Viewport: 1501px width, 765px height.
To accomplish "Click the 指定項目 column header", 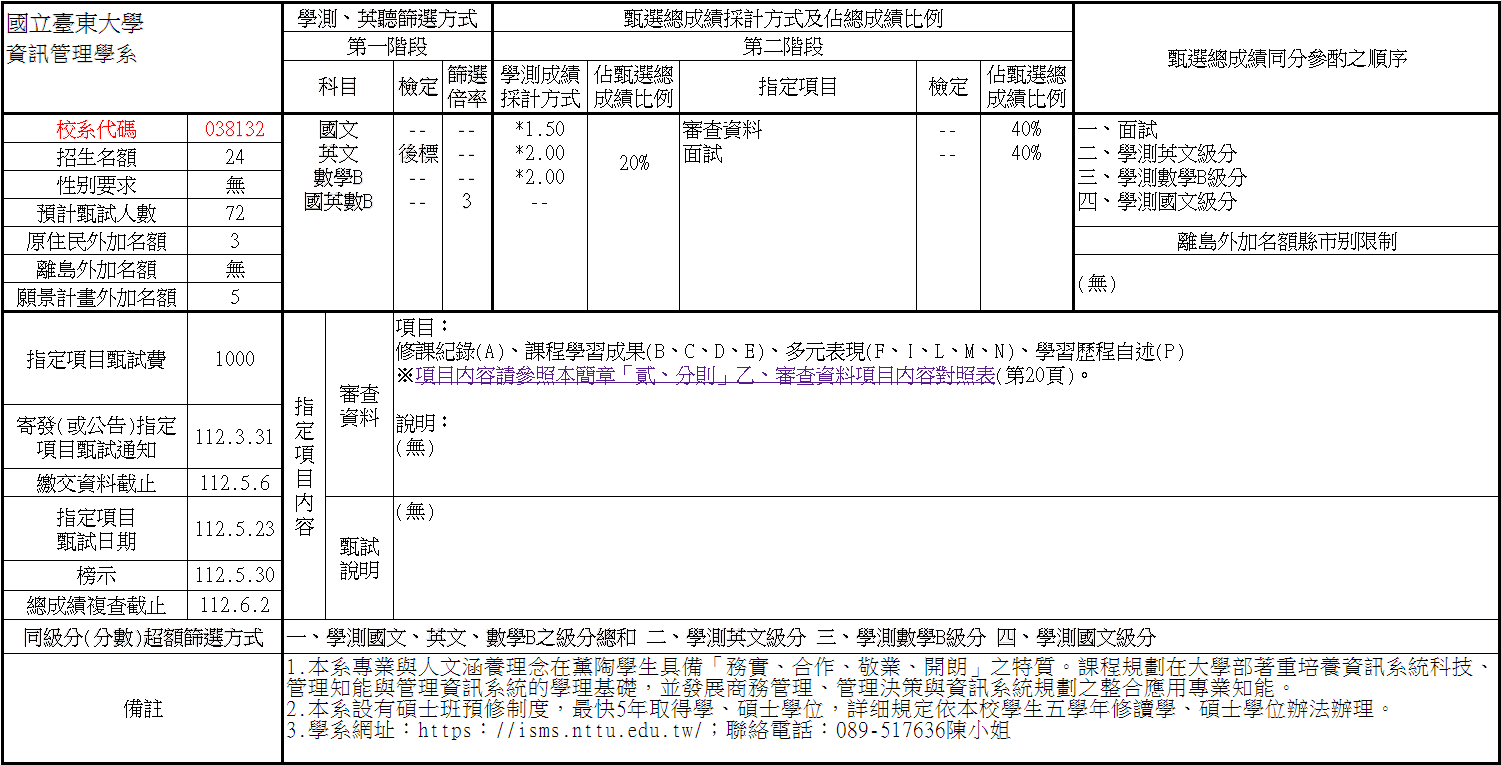I will (x=798, y=87).
